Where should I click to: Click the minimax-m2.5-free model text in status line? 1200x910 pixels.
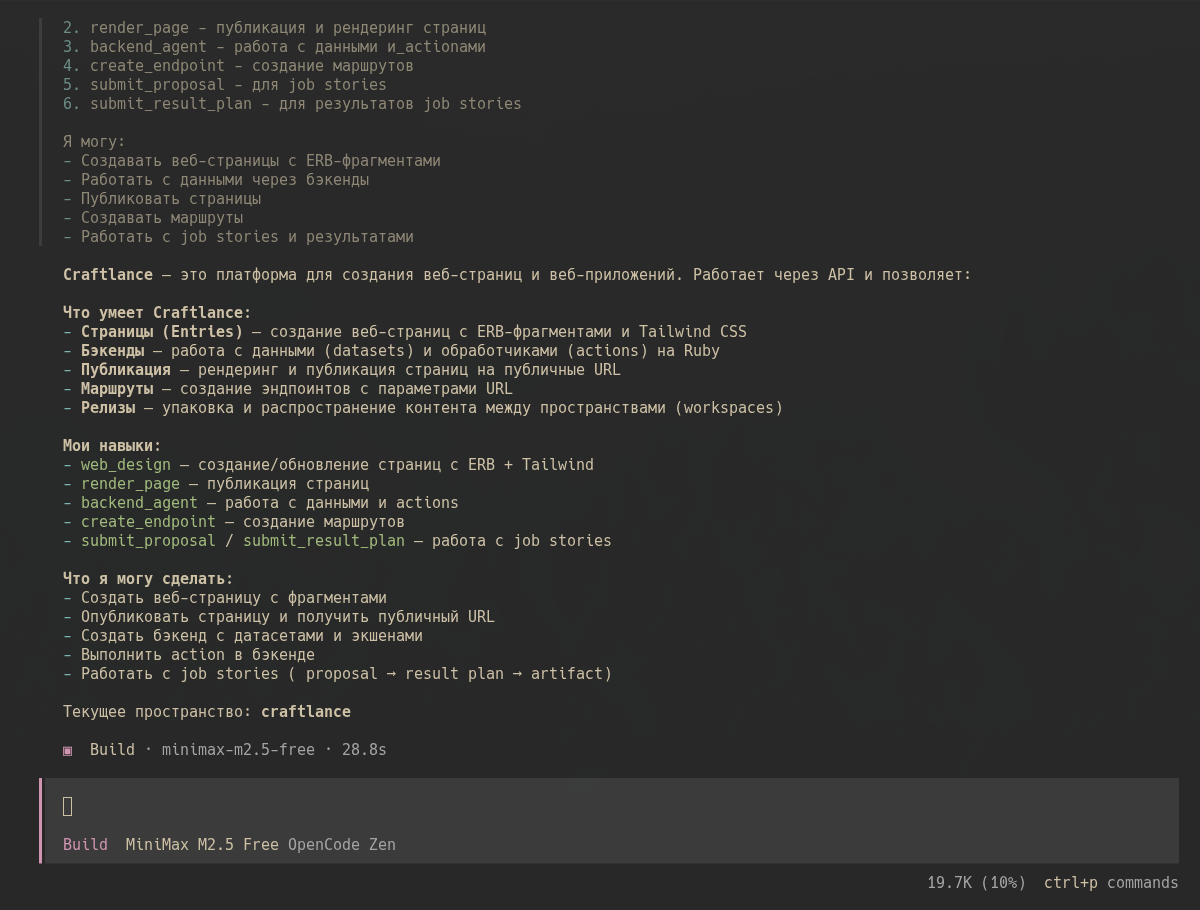(238, 750)
